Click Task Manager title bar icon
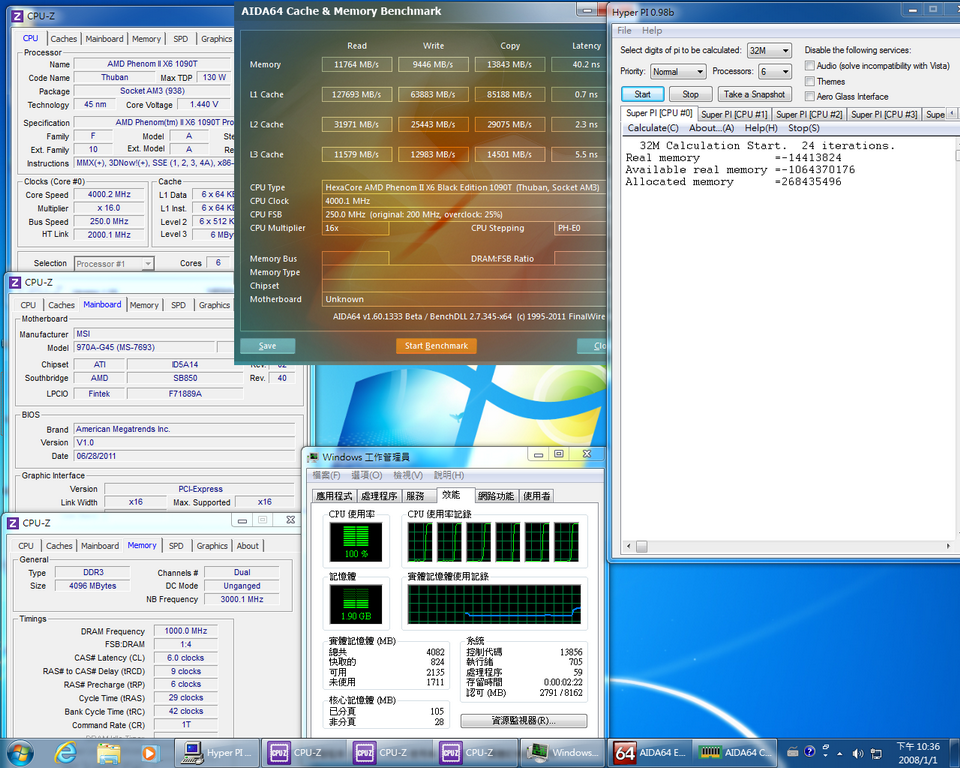 point(313,457)
